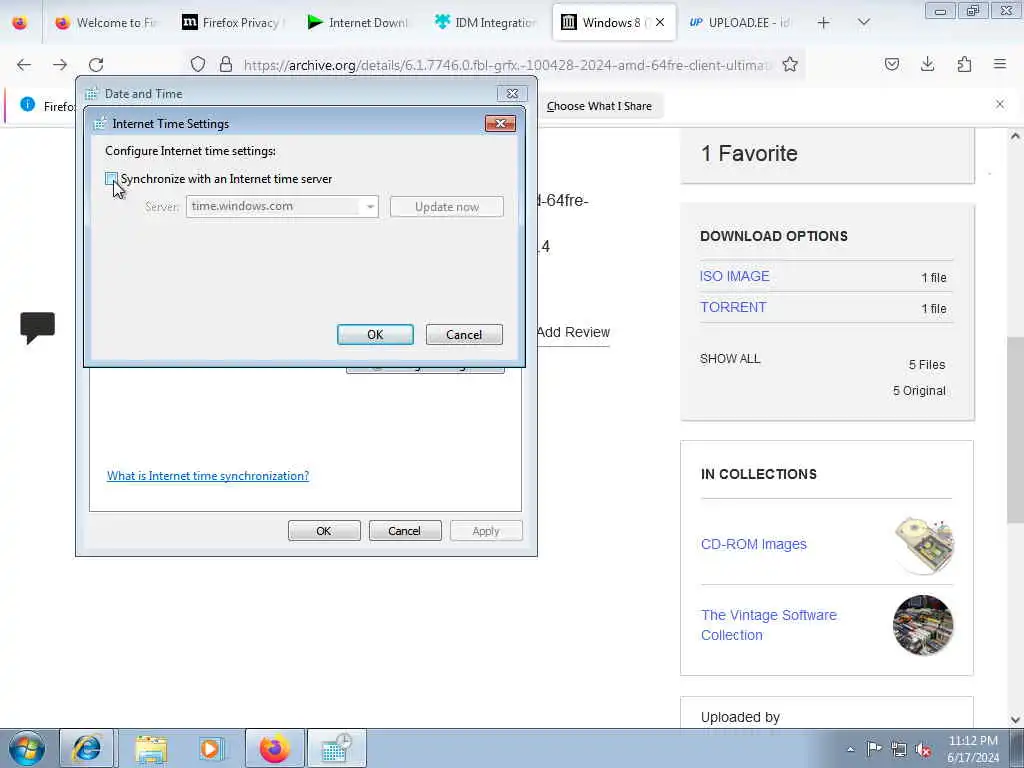Click the black speech bubble icon
The width and height of the screenshot is (1024, 768).
pos(37,327)
